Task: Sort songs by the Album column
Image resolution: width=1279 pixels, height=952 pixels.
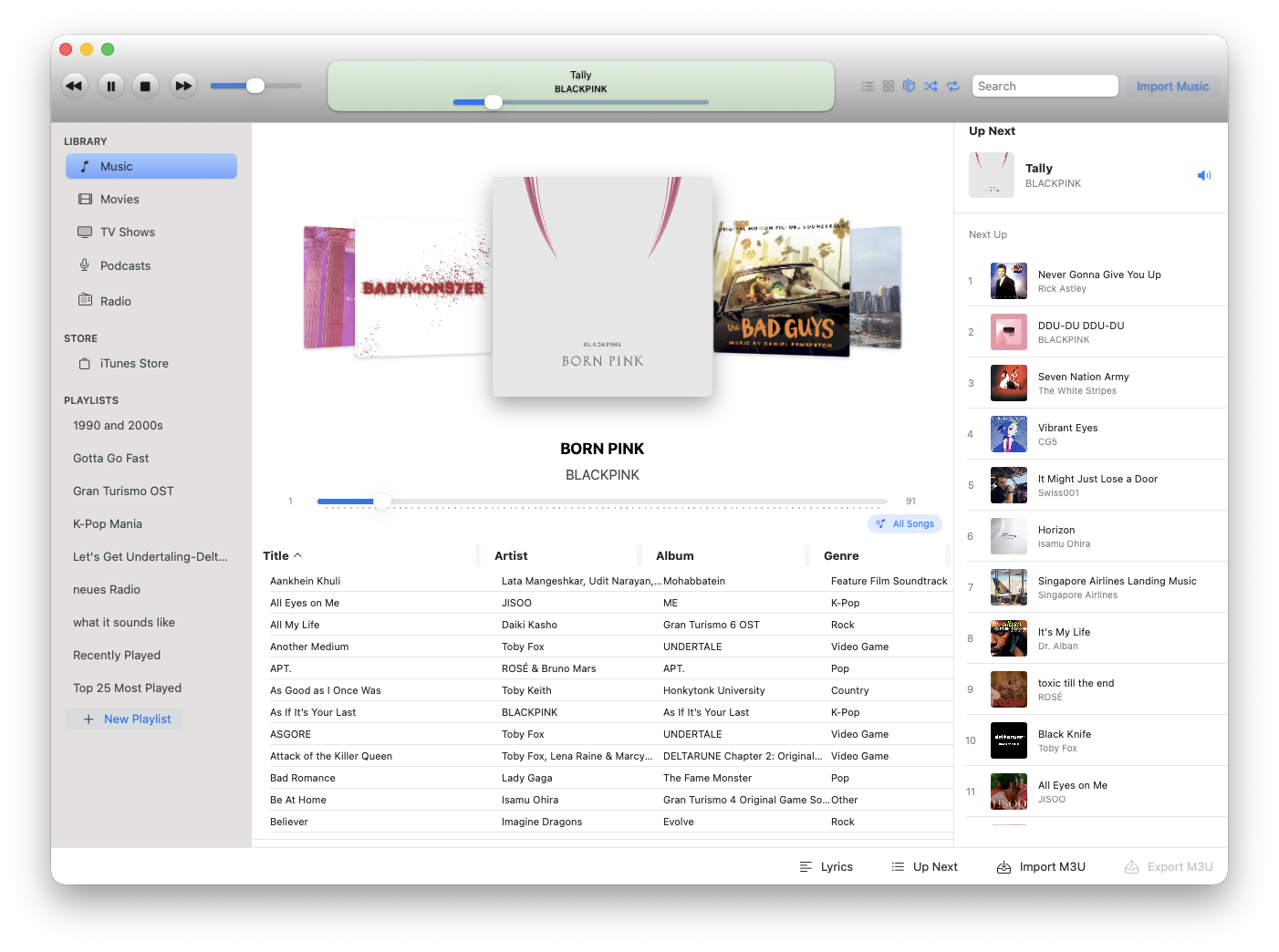Action: [x=724, y=555]
